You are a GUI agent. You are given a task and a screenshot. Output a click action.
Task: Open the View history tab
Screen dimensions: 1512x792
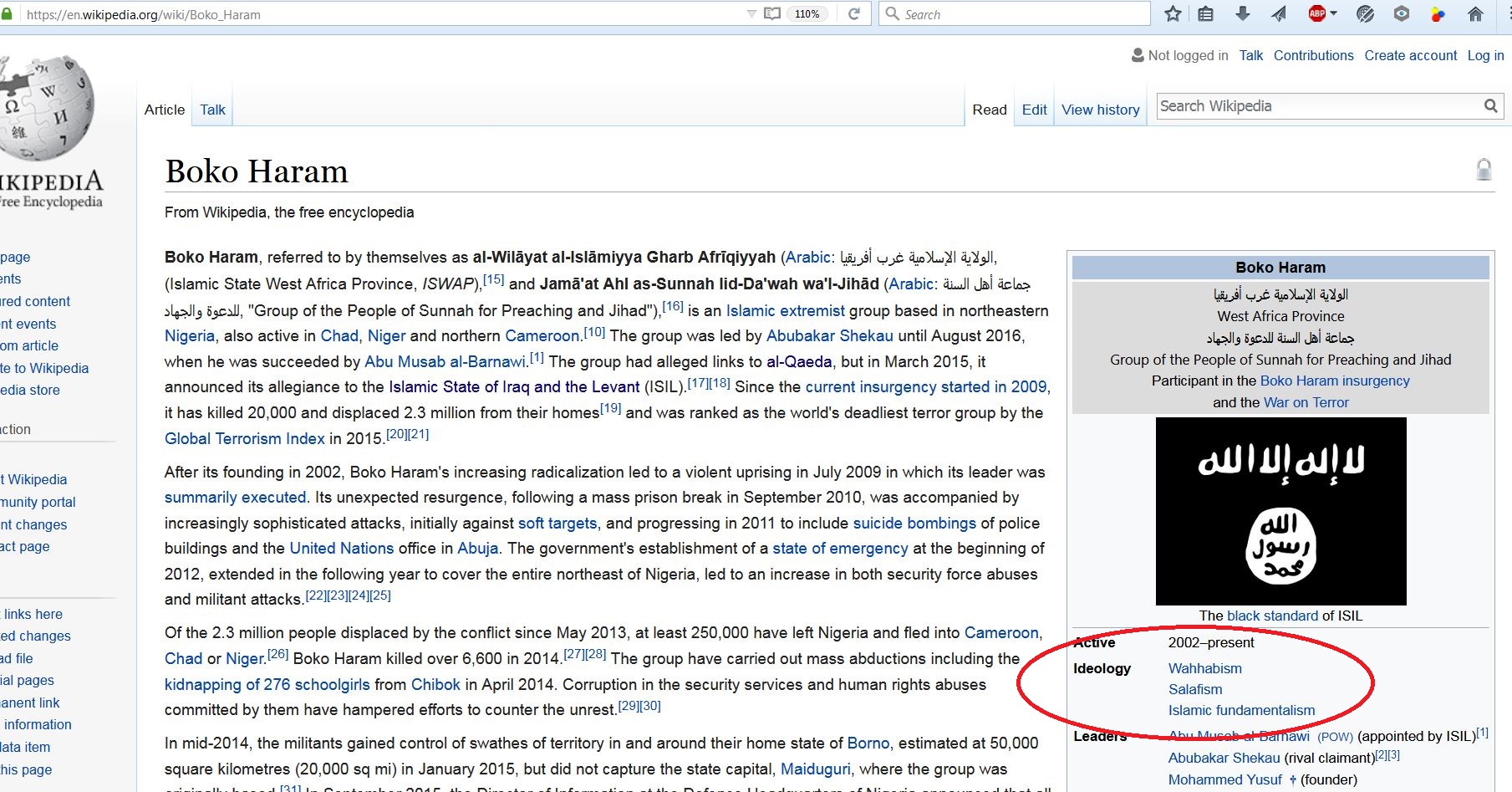pos(1101,110)
